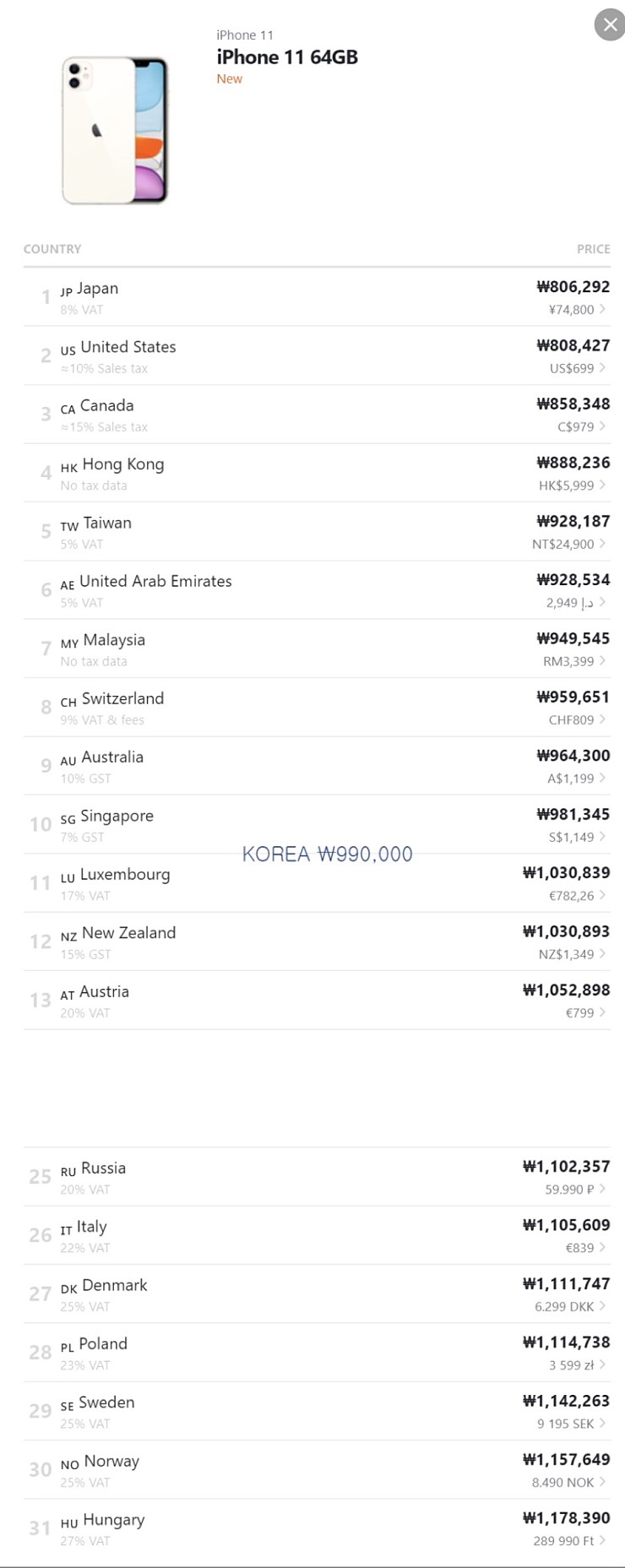Open the Australia A$1,199 arrow icon
625x1568 pixels.
[602, 779]
